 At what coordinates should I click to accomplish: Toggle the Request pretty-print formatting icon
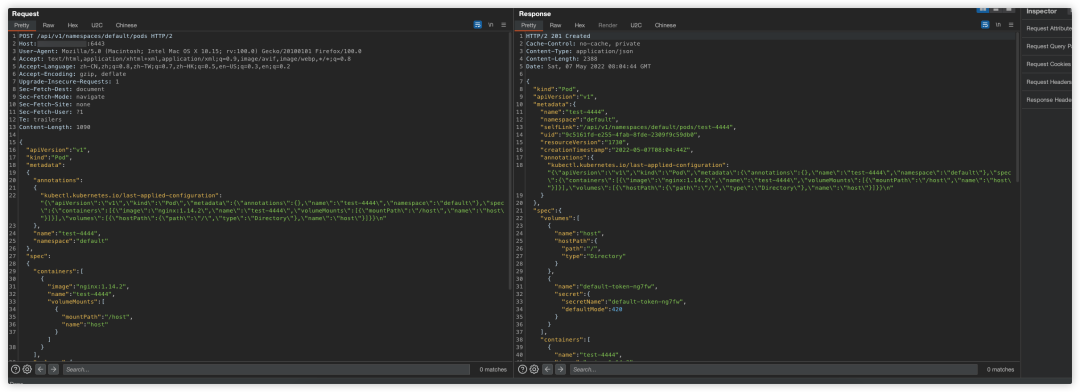tap(478, 25)
